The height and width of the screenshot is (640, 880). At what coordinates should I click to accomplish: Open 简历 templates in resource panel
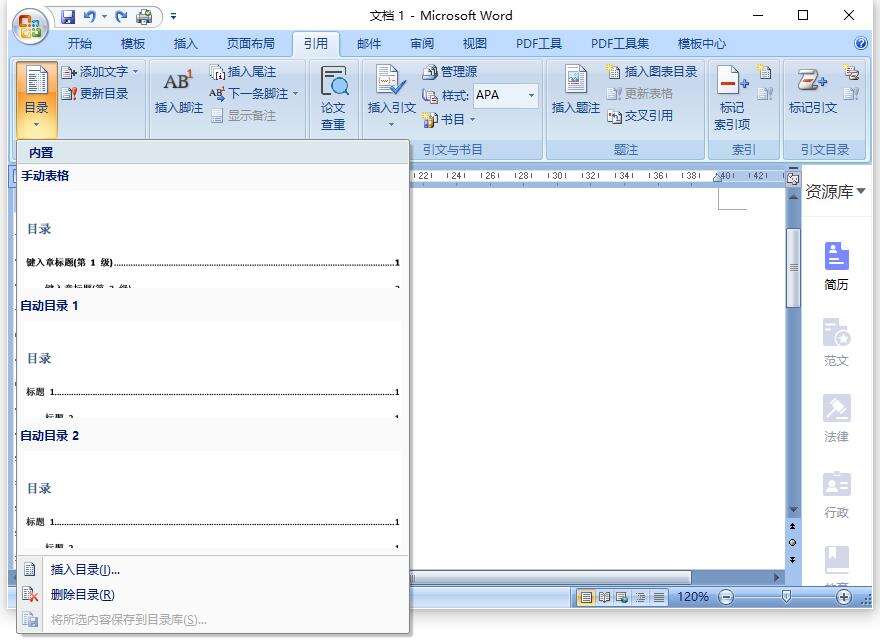pos(836,266)
